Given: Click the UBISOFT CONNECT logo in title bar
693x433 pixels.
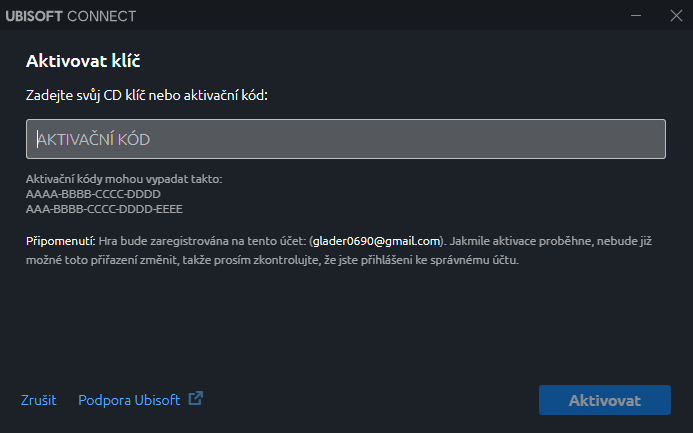Looking at the screenshot, I should 71,16.
